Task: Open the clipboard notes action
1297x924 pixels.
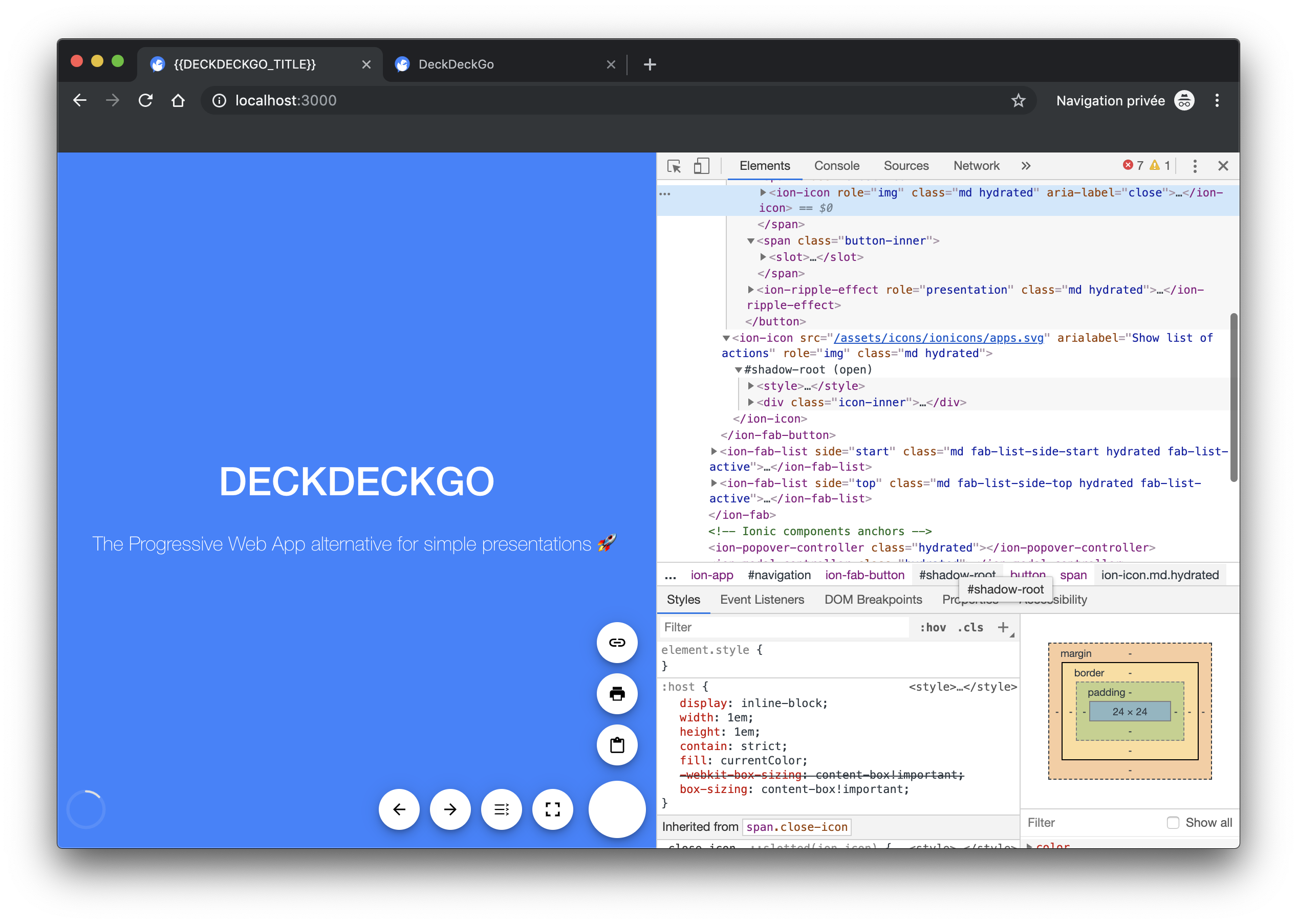Action: click(x=617, y=745)
